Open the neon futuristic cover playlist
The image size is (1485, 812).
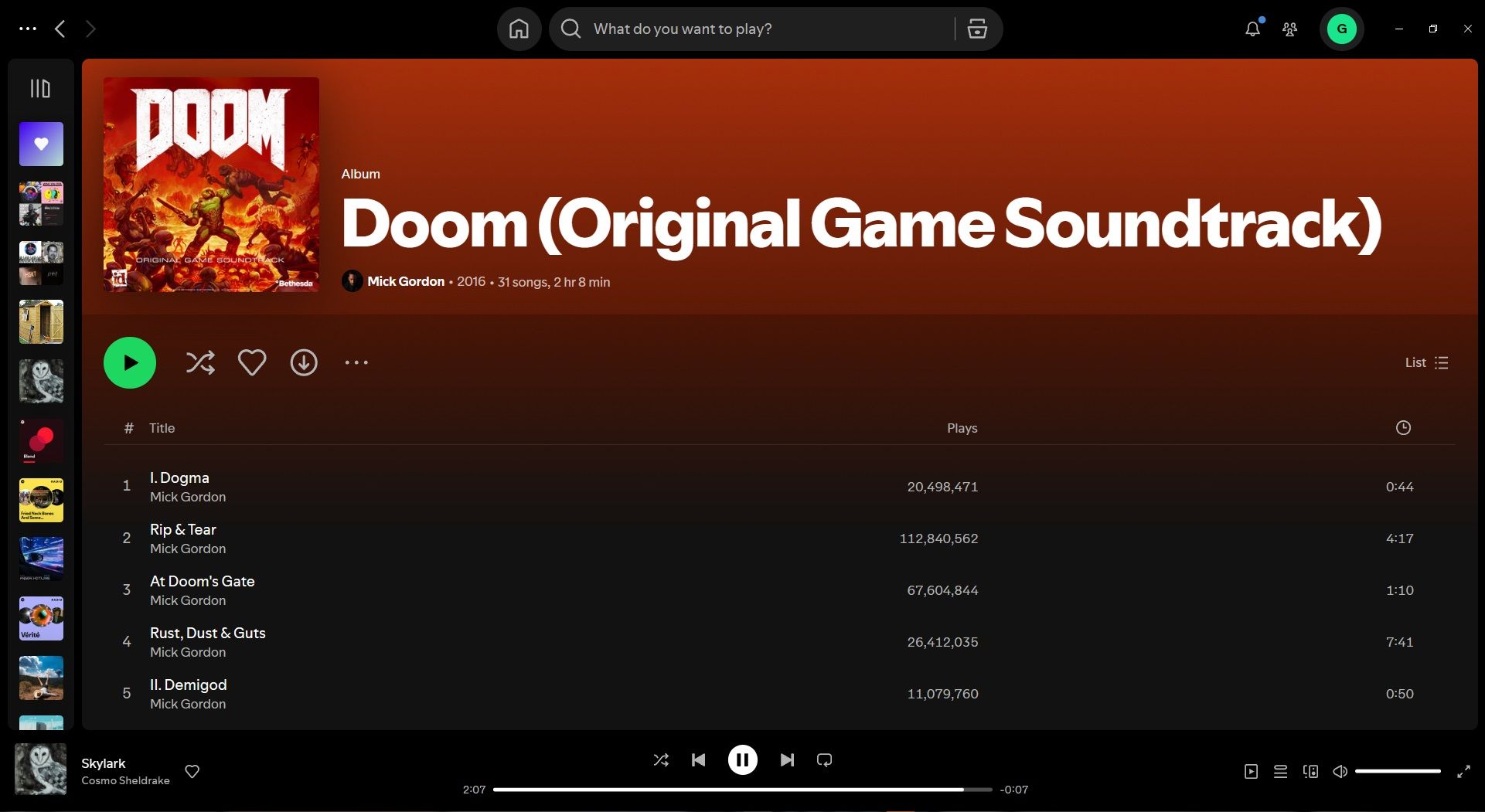(41, 559)
